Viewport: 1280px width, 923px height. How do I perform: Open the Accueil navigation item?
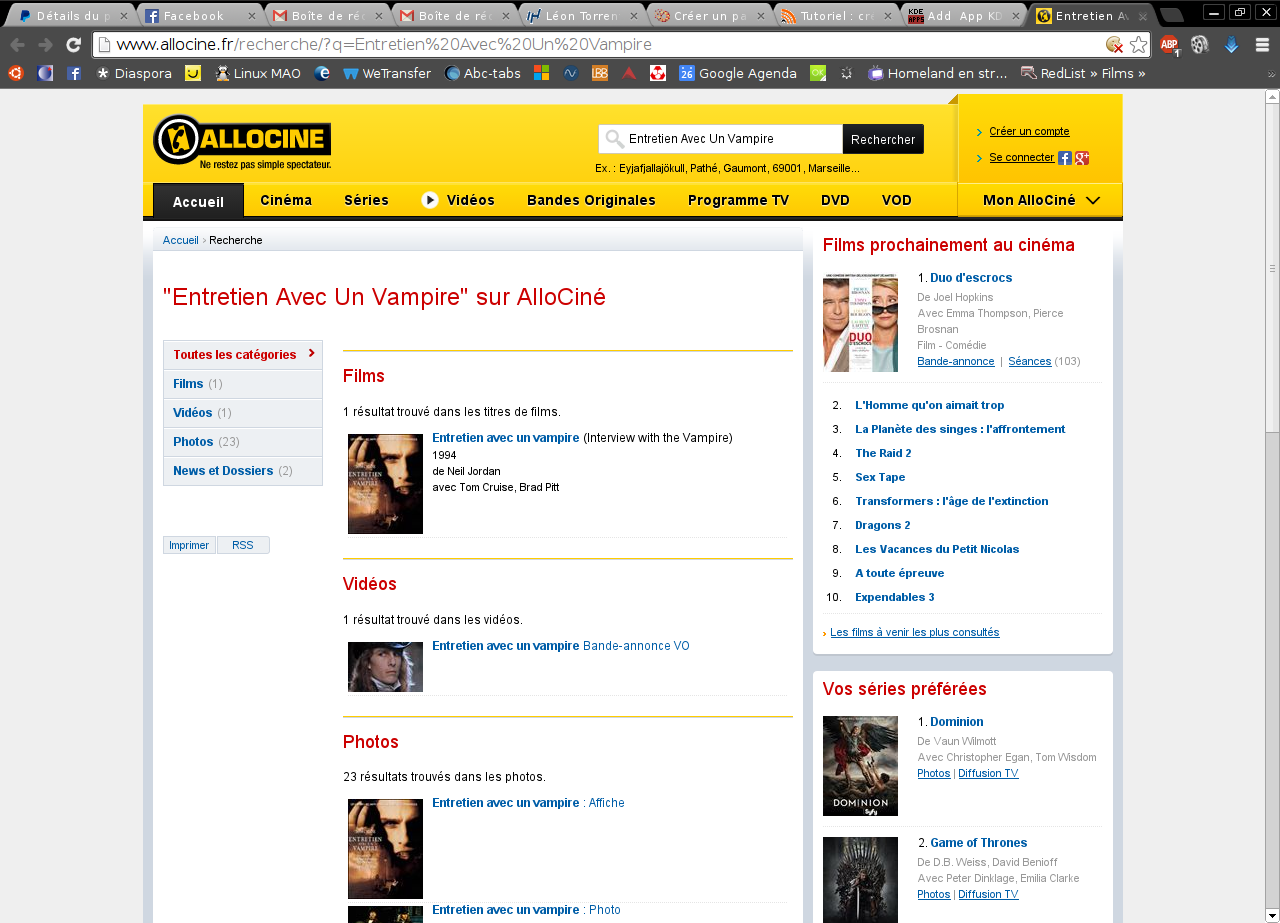click(x=198, y=201)
